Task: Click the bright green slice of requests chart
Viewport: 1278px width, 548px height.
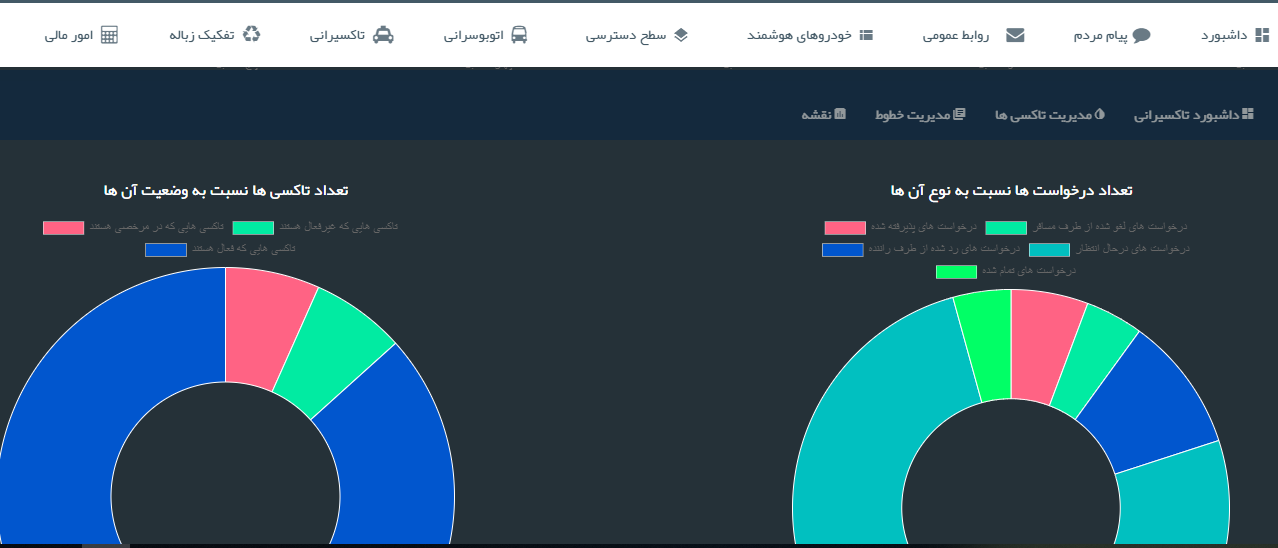Action: [985, 347]
